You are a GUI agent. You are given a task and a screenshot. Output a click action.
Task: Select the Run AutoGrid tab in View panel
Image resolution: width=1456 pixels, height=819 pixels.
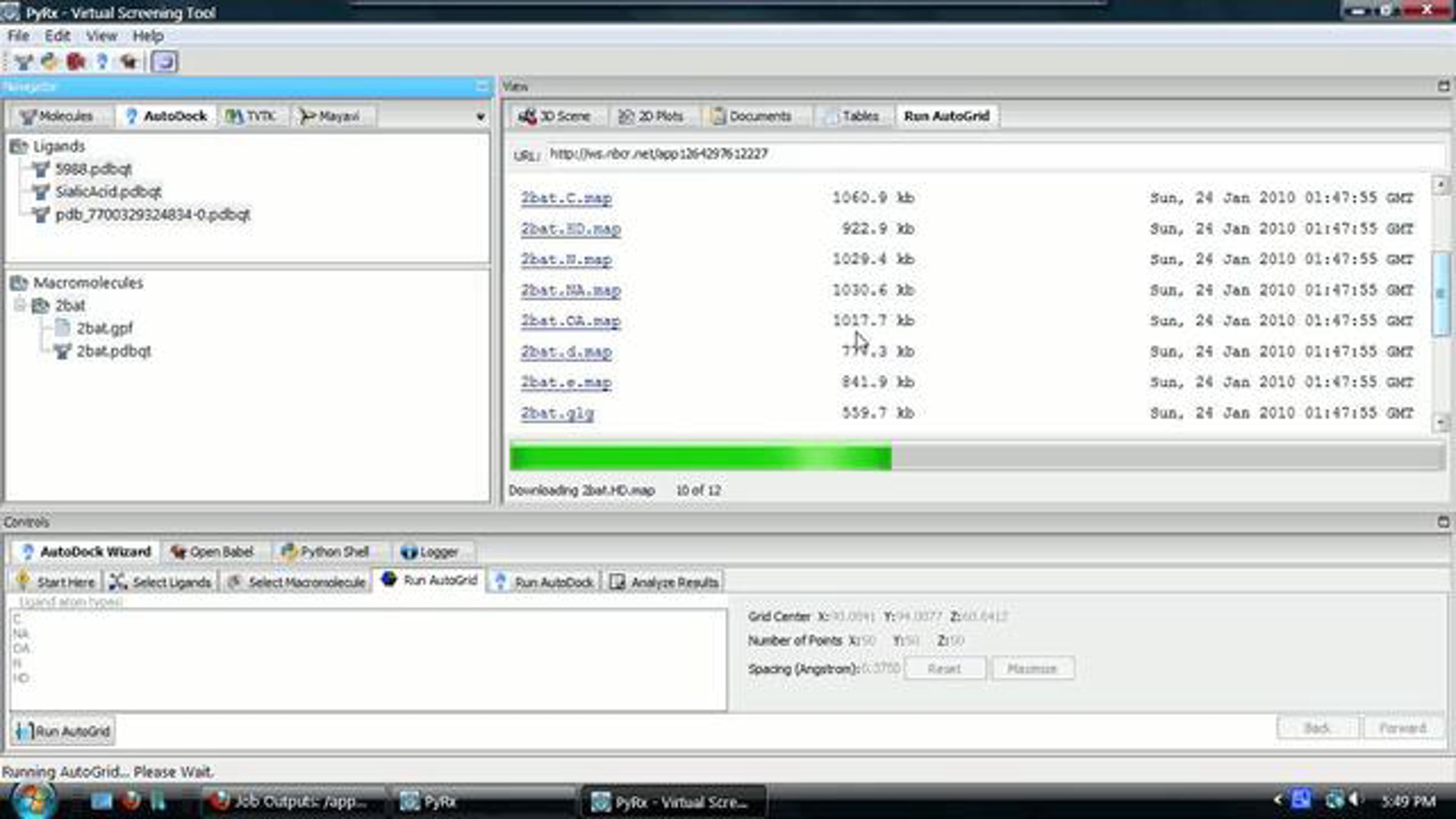[946, 116]
